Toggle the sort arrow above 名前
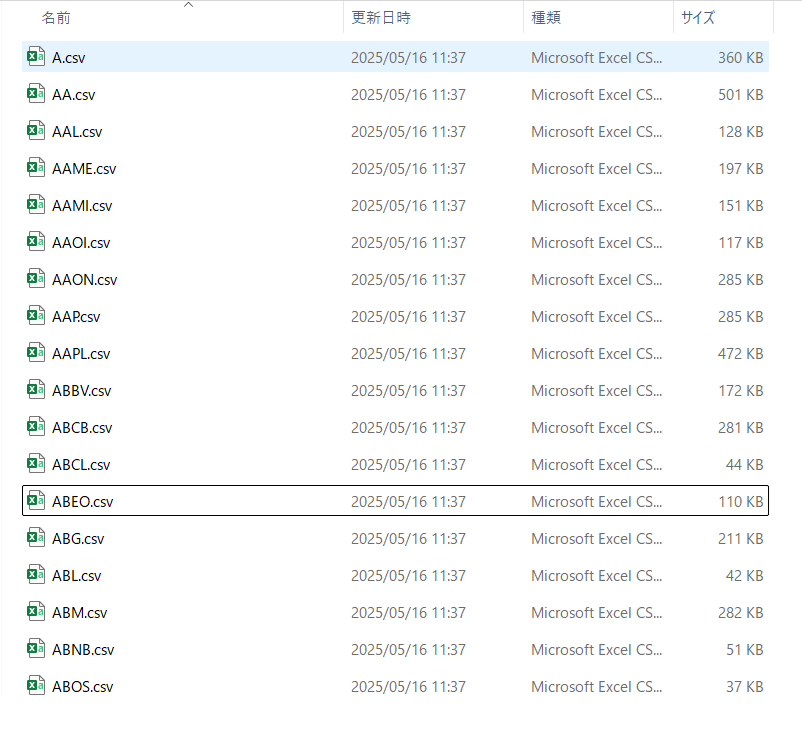Viewport: 802px width, 729px height. [x=188, y=5]
